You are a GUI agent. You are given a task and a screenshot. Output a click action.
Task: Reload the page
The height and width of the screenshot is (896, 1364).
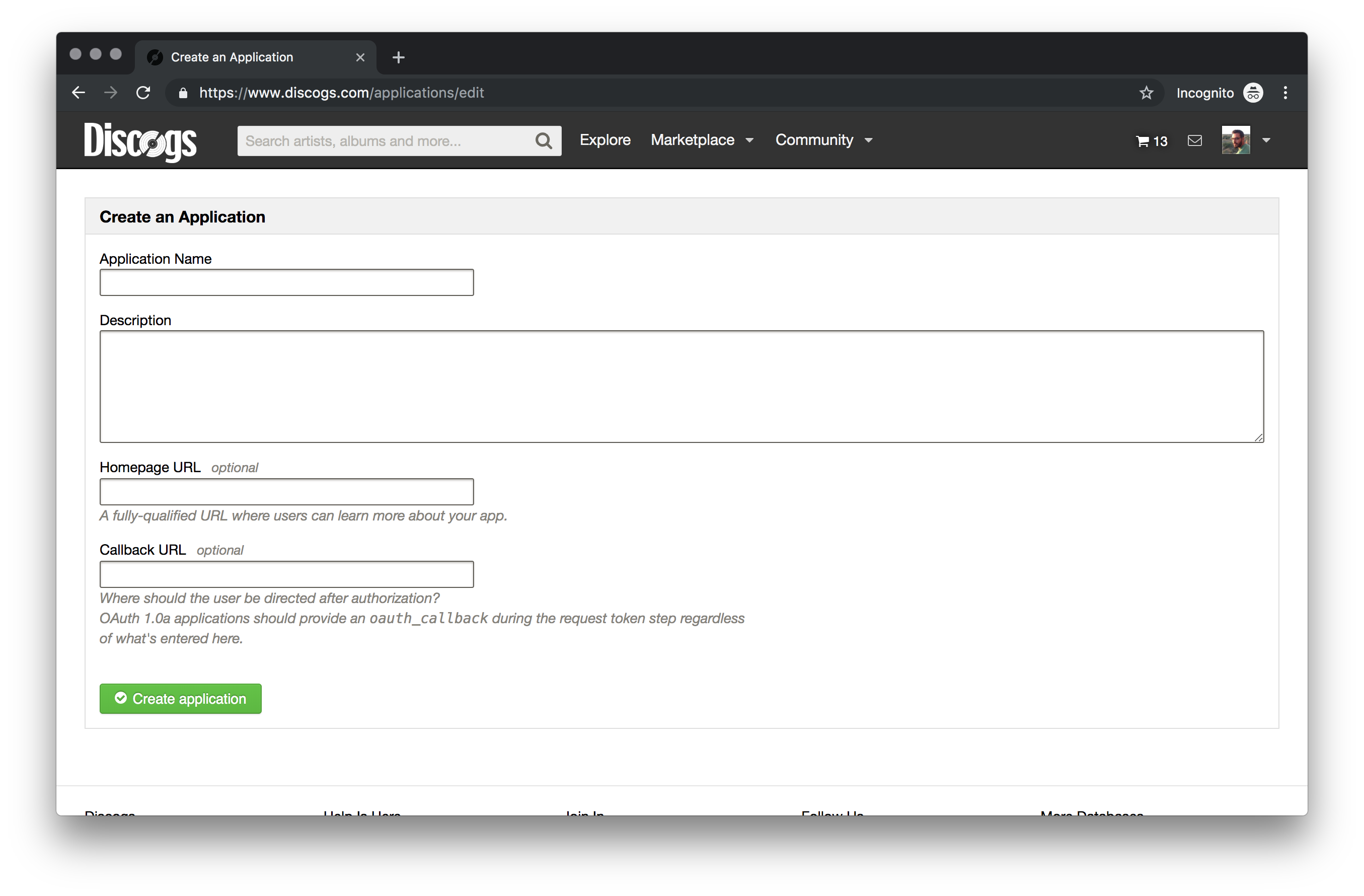[x=143, y=93]
